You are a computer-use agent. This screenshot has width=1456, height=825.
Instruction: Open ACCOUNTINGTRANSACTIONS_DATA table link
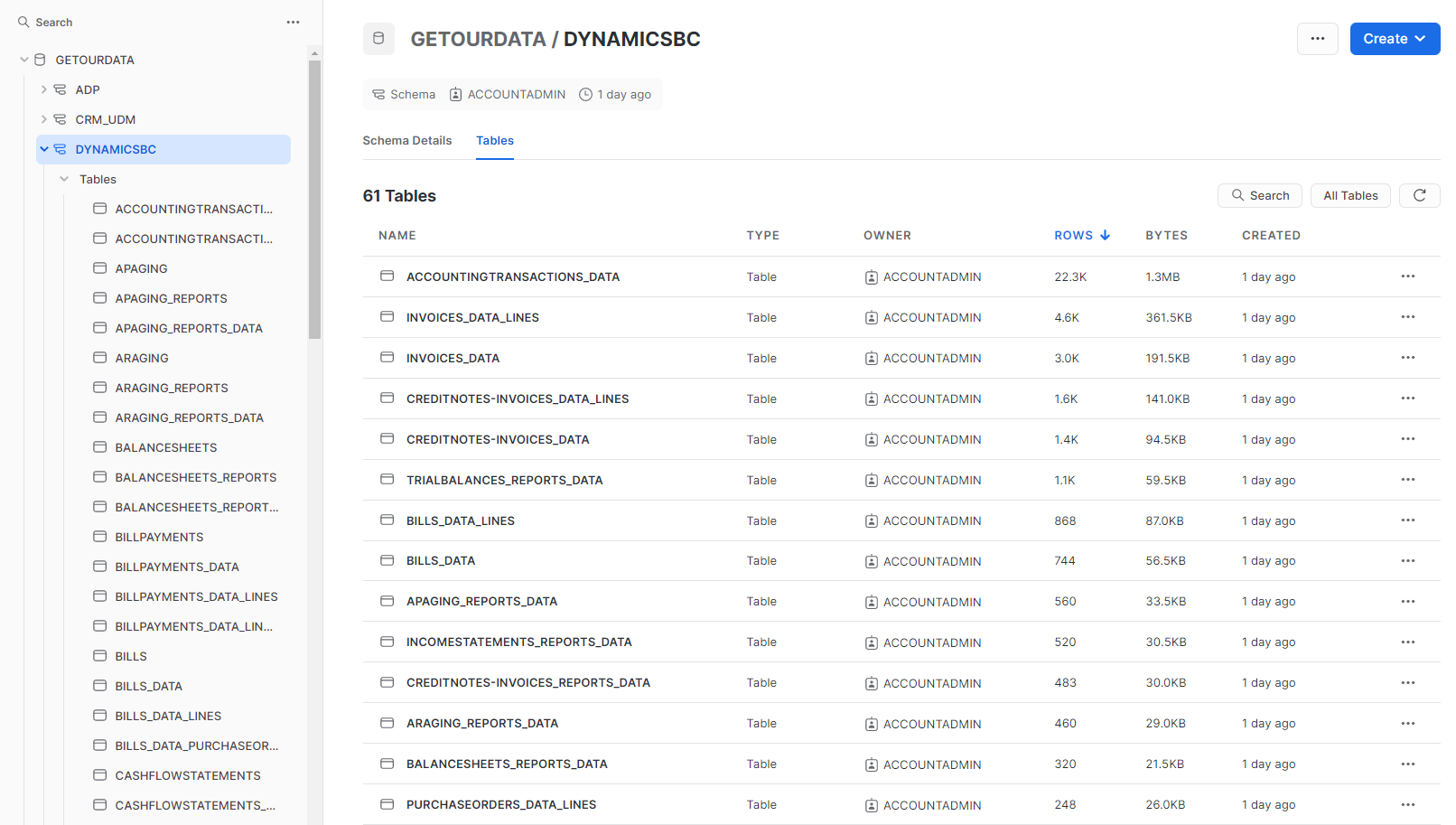[x=513, y=277]
